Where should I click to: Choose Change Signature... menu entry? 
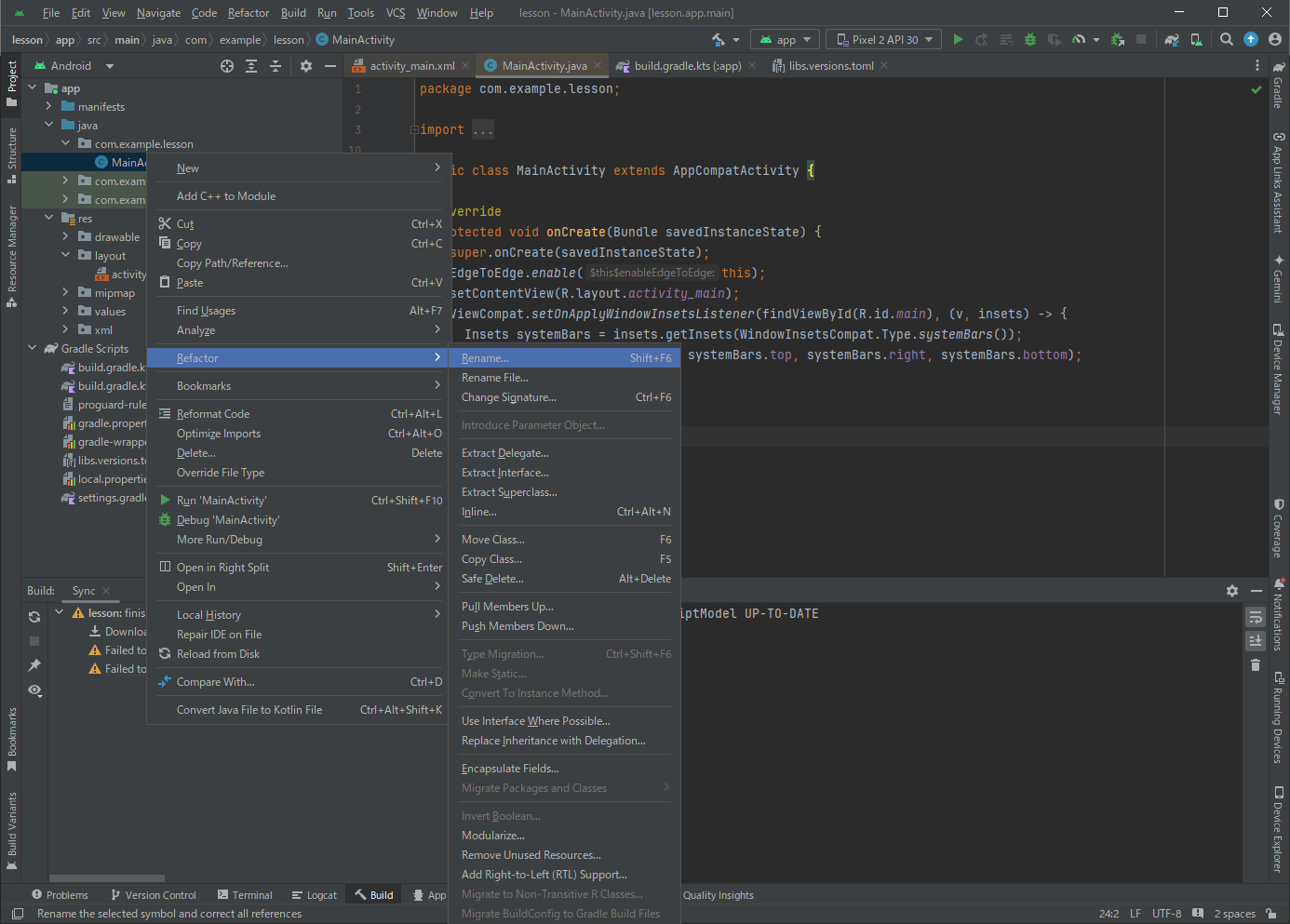(565, 397)
